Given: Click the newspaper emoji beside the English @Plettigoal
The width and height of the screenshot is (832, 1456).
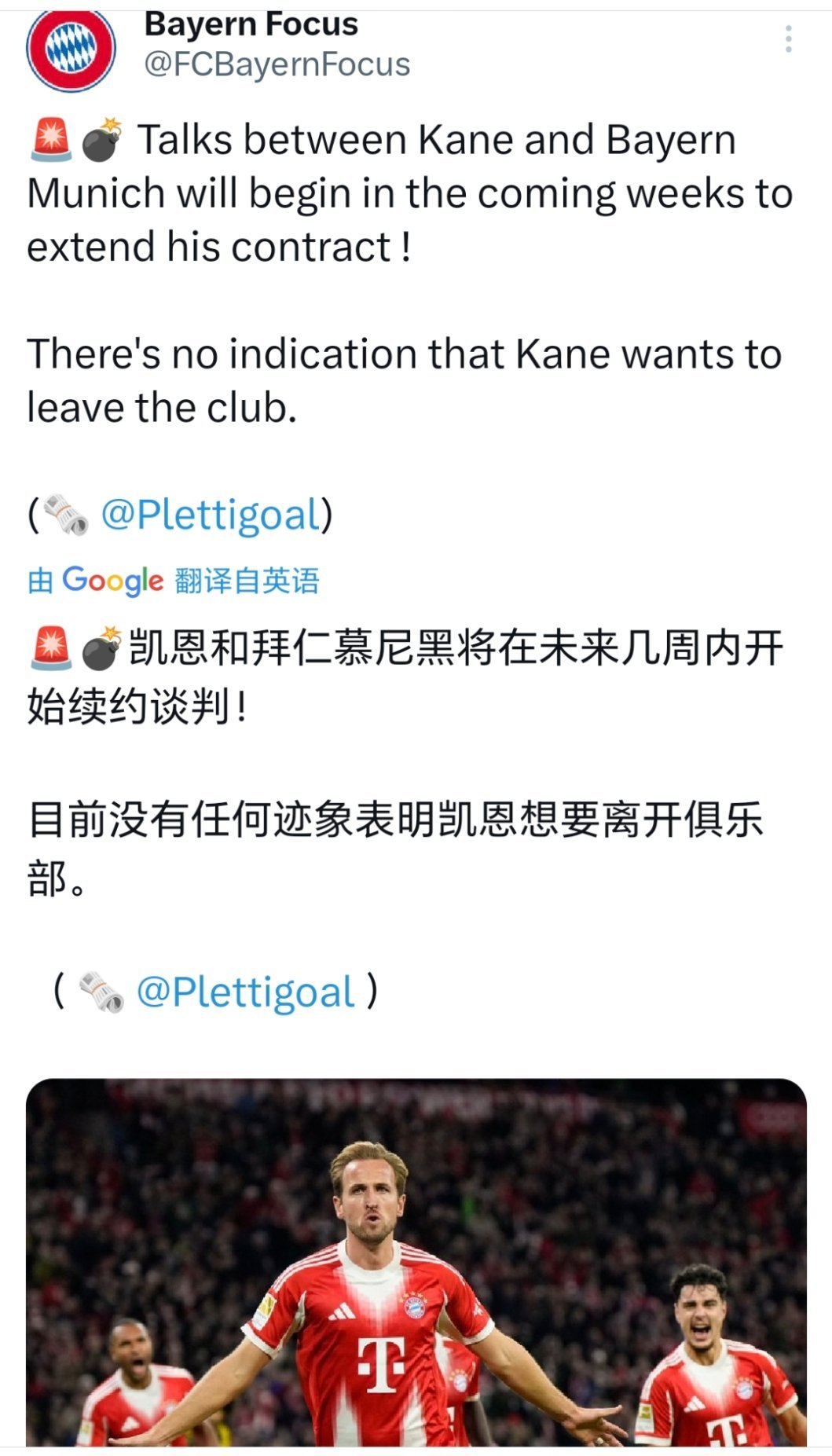Looking at the screenshot, I should (66, 515).
